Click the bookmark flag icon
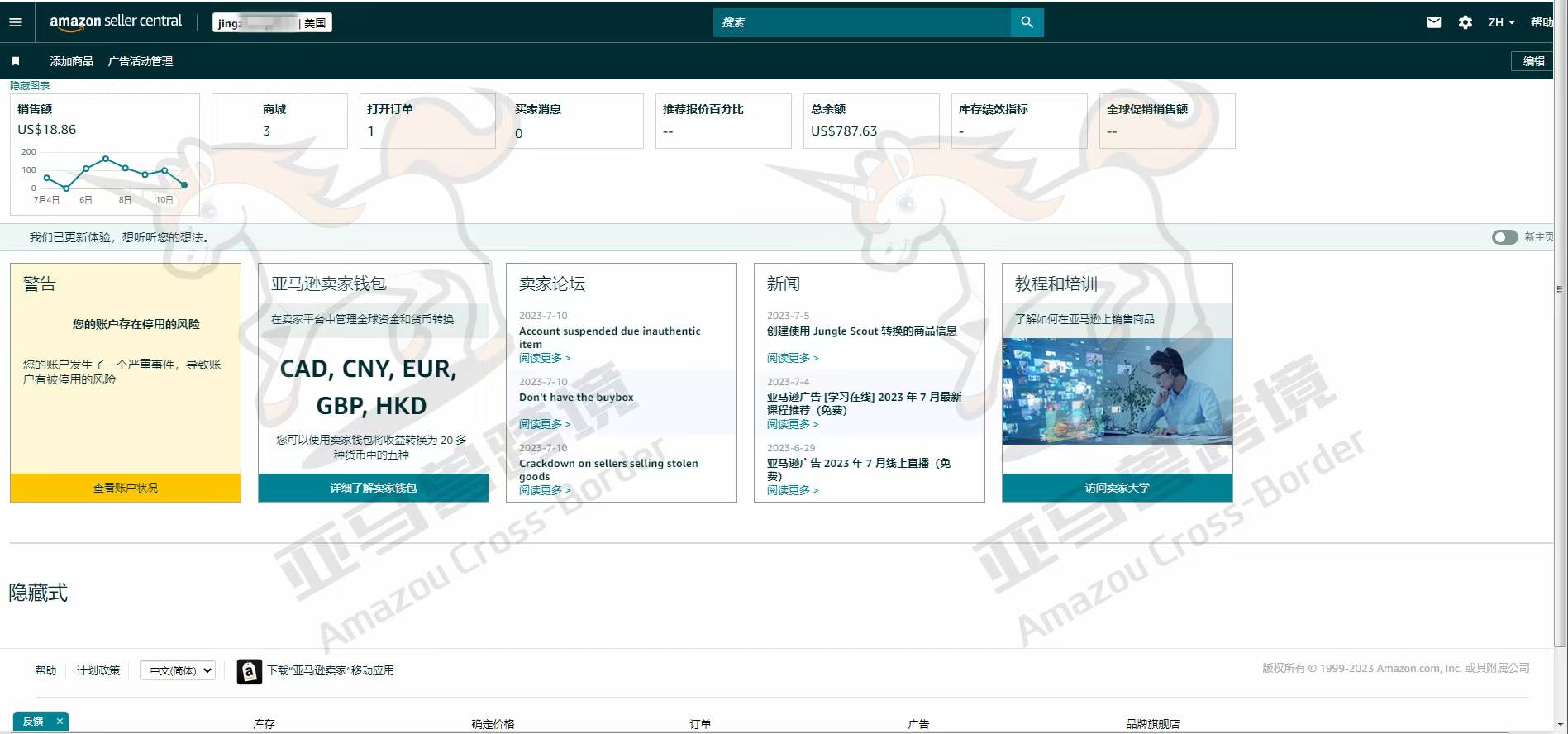This screenshot has width=1568, height=734. pyautogui.click(x=16, y=61)
